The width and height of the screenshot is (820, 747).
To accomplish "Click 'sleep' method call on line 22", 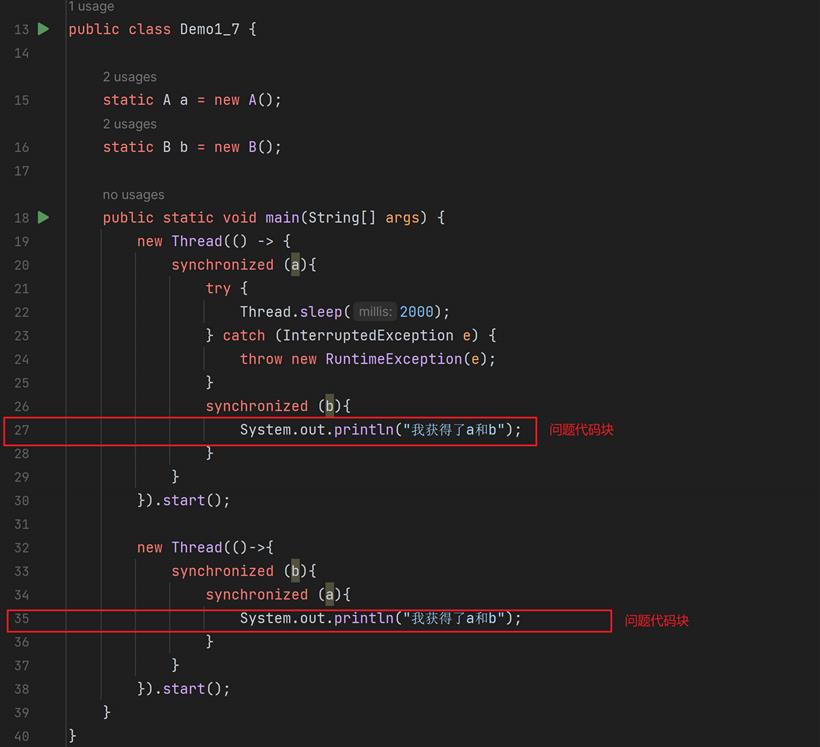I will pos(321,312).
